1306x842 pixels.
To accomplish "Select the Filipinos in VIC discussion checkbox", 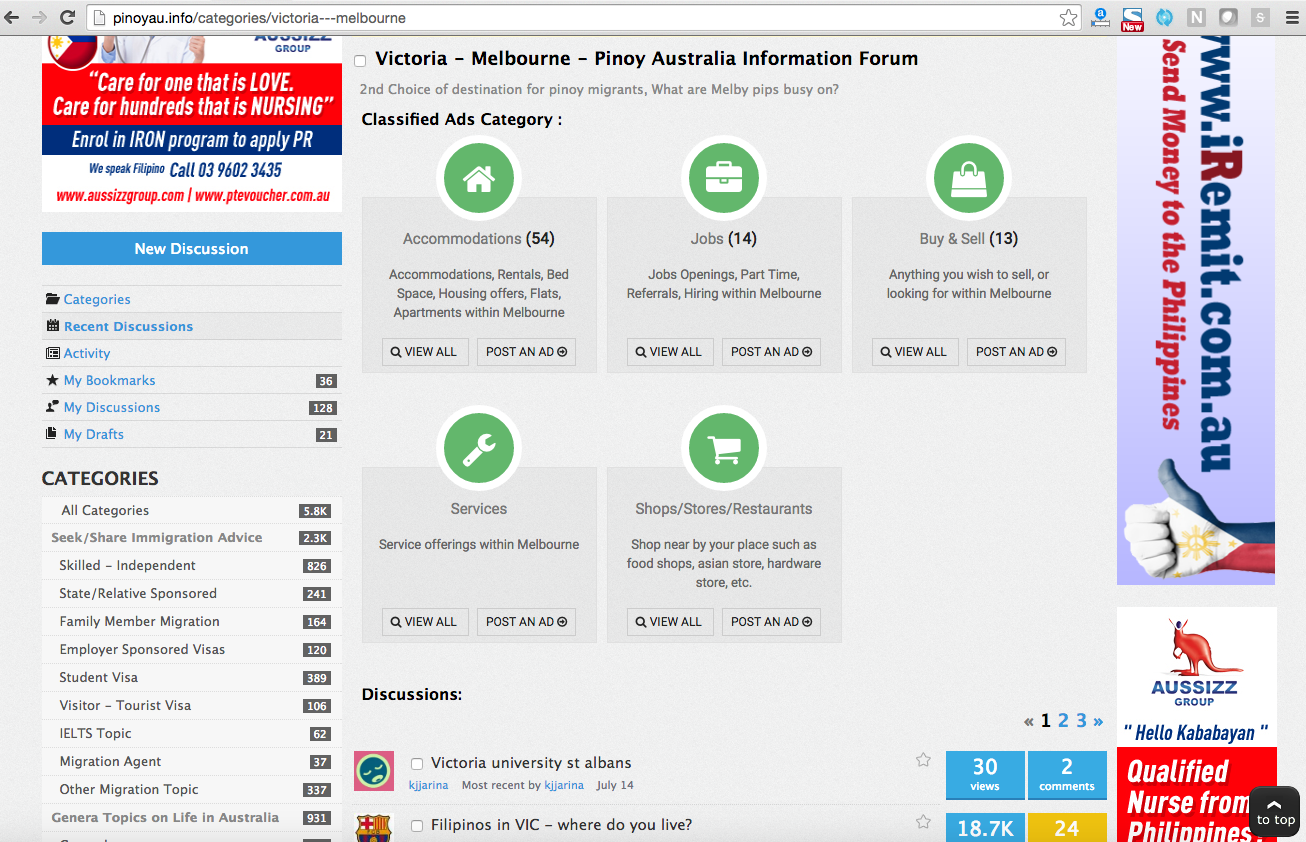I will point(417,826).
